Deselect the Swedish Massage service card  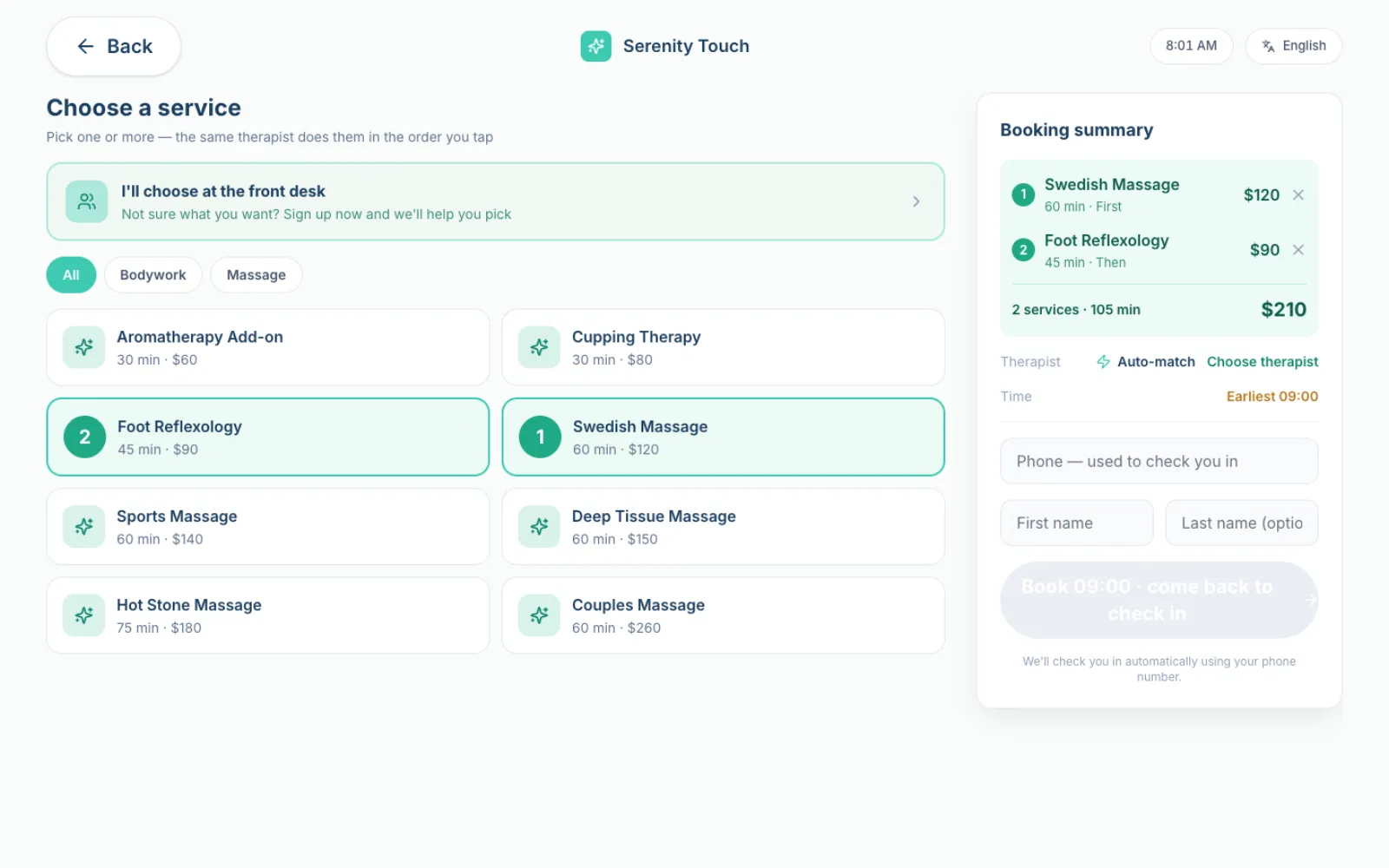(x=723, y=437)
